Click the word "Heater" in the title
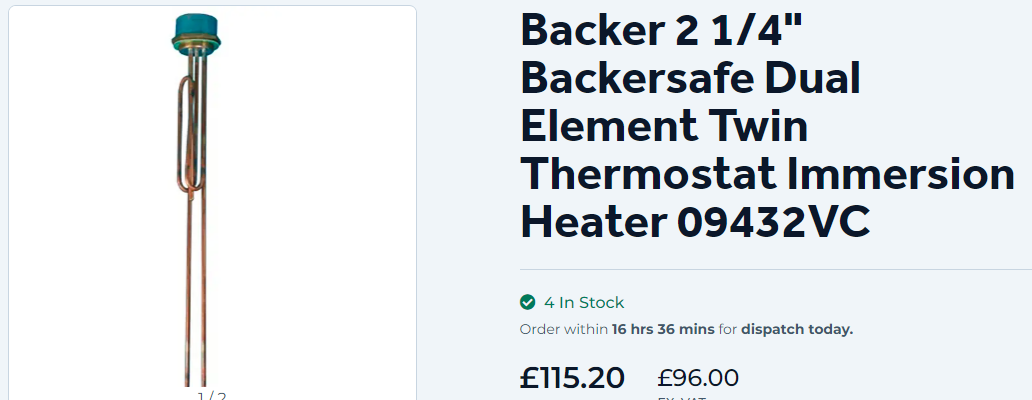The width and height of the screenshot is (1032, 400). [x=592, y=222]
